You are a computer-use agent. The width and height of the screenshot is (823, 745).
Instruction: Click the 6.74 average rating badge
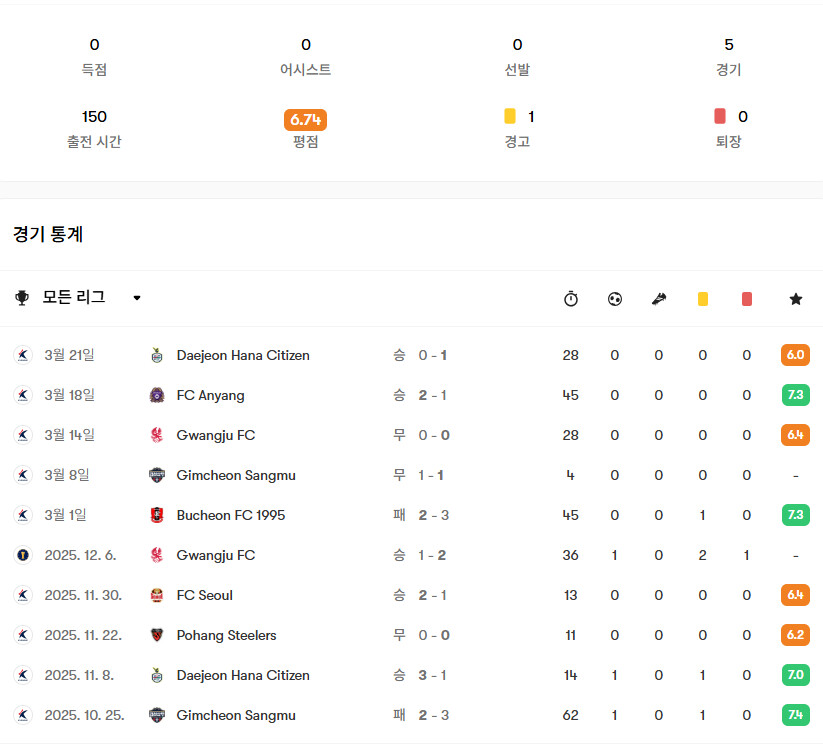[x=305, y=120]
